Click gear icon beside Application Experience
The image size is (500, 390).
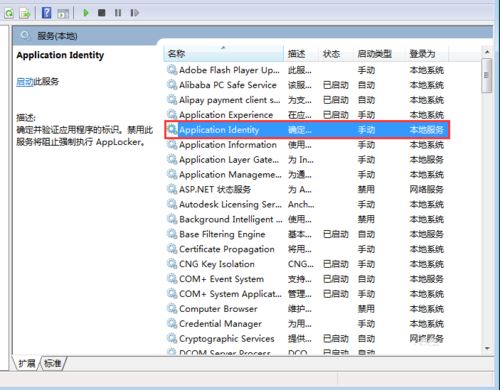pos(172,115)
